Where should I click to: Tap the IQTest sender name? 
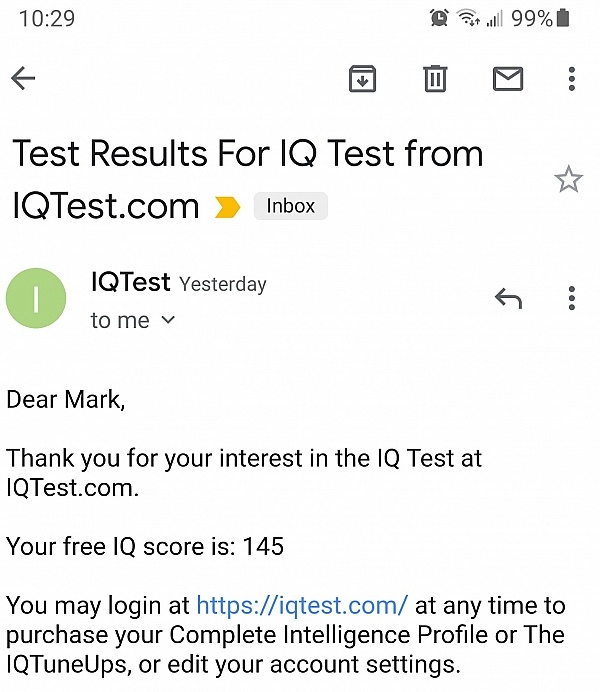coord(130,283)
